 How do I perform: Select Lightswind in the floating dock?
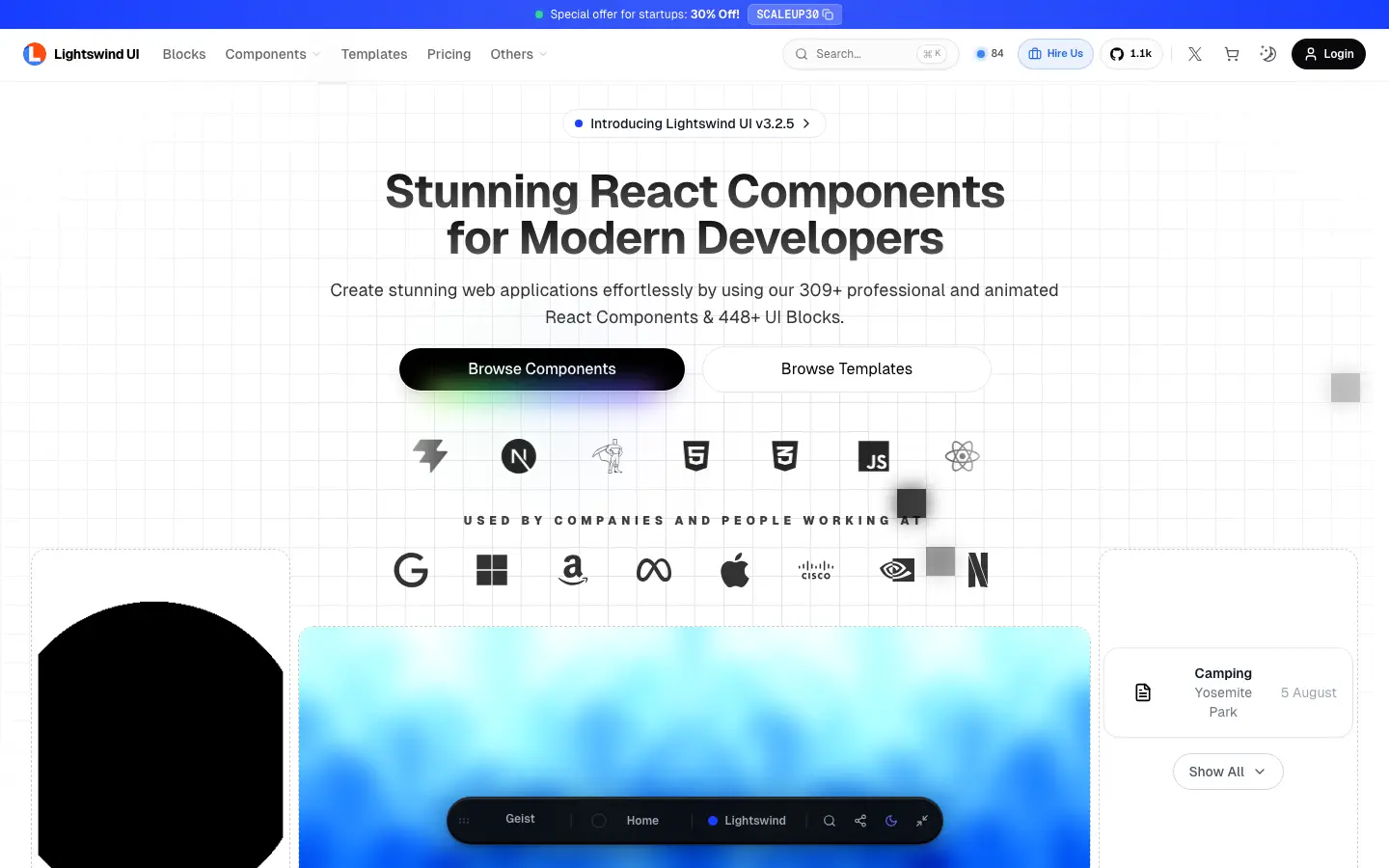748,821
